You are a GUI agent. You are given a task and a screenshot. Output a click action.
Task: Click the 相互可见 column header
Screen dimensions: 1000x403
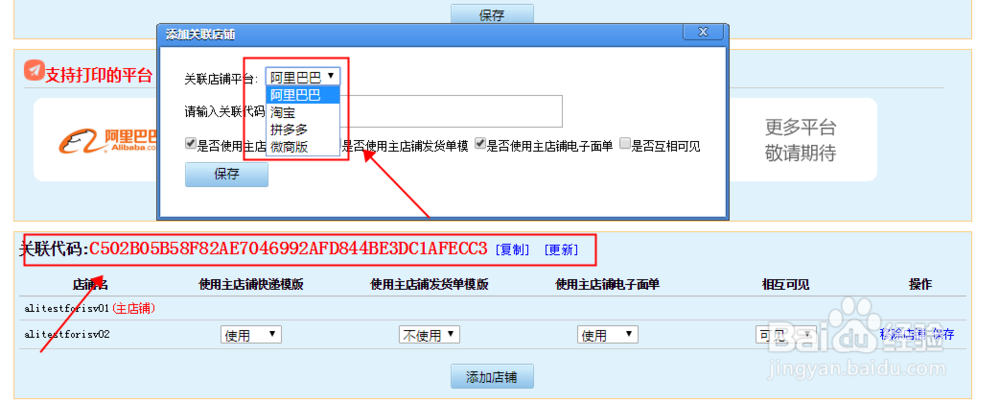tap(786, 285)
